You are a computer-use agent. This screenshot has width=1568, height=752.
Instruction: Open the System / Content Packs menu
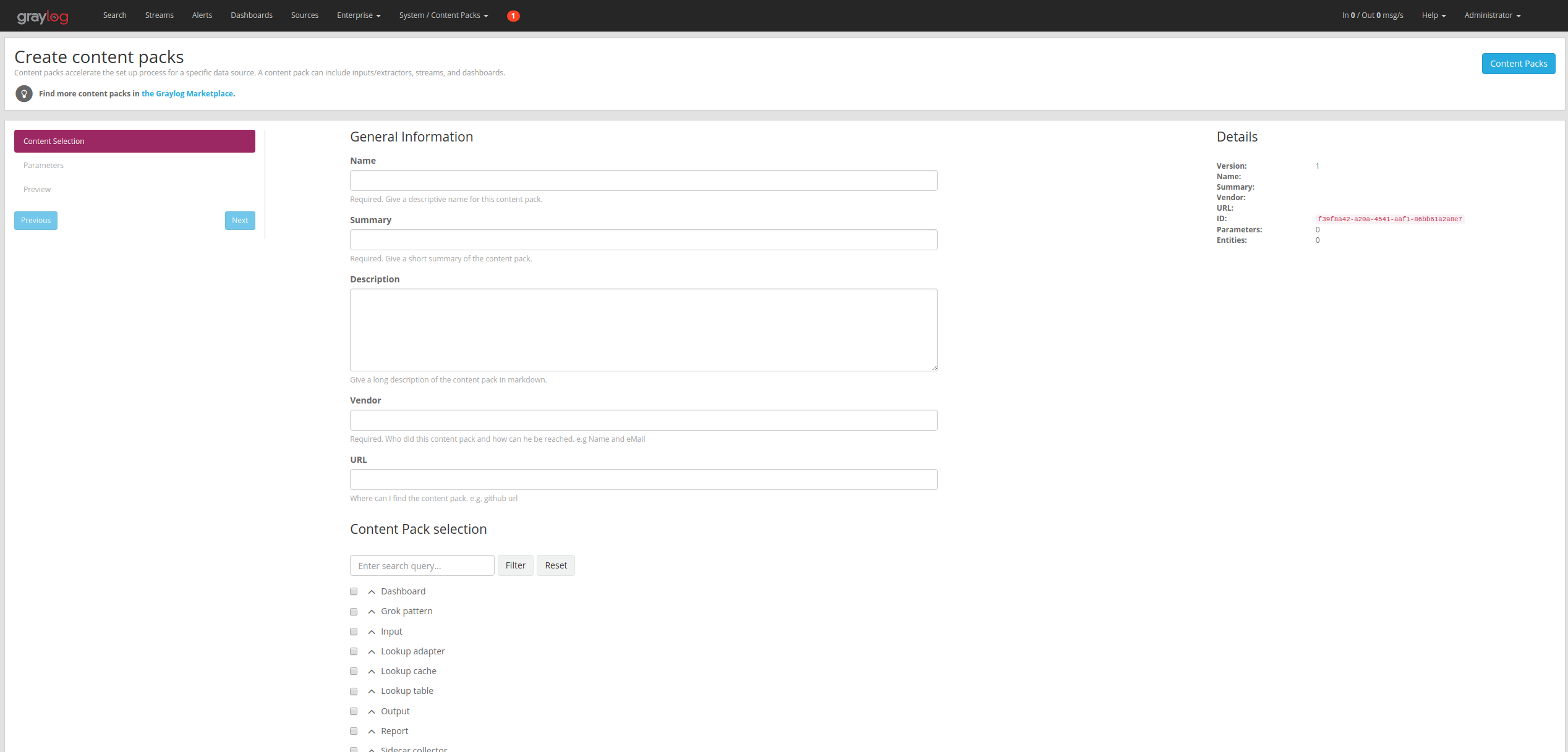pos(443,15)
